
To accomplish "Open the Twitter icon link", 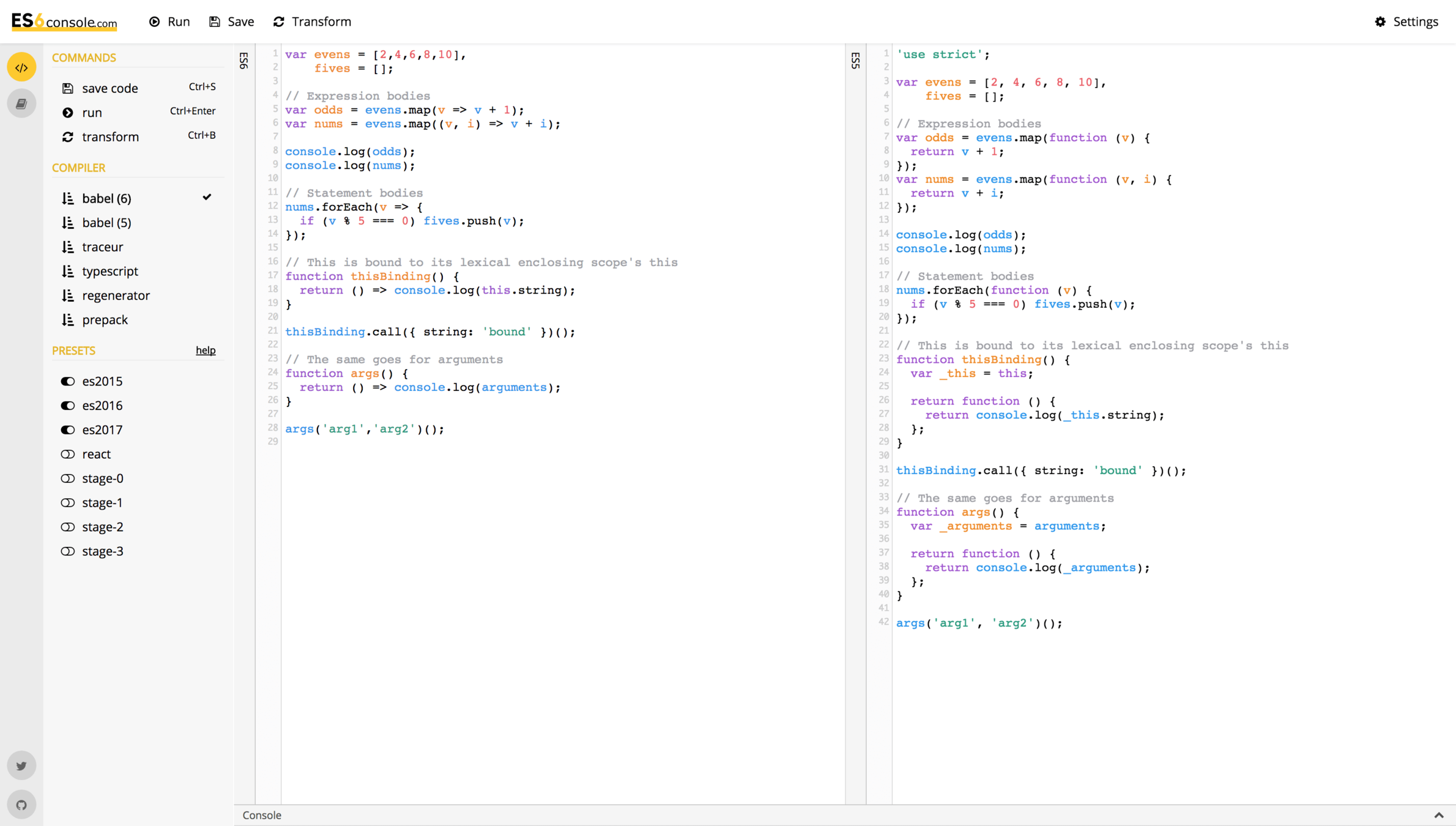I will 21,765.
